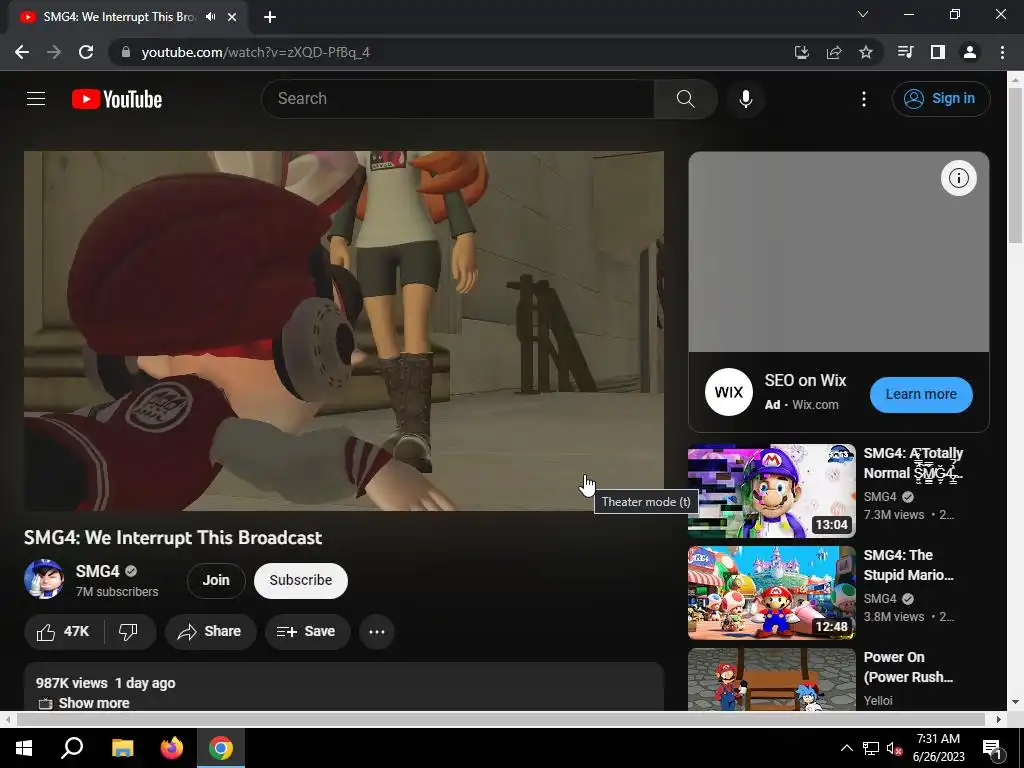Open the 12:48 Stupid Mario thumbnail
This screenshot has height=768, width=1024.
point(771,593)
